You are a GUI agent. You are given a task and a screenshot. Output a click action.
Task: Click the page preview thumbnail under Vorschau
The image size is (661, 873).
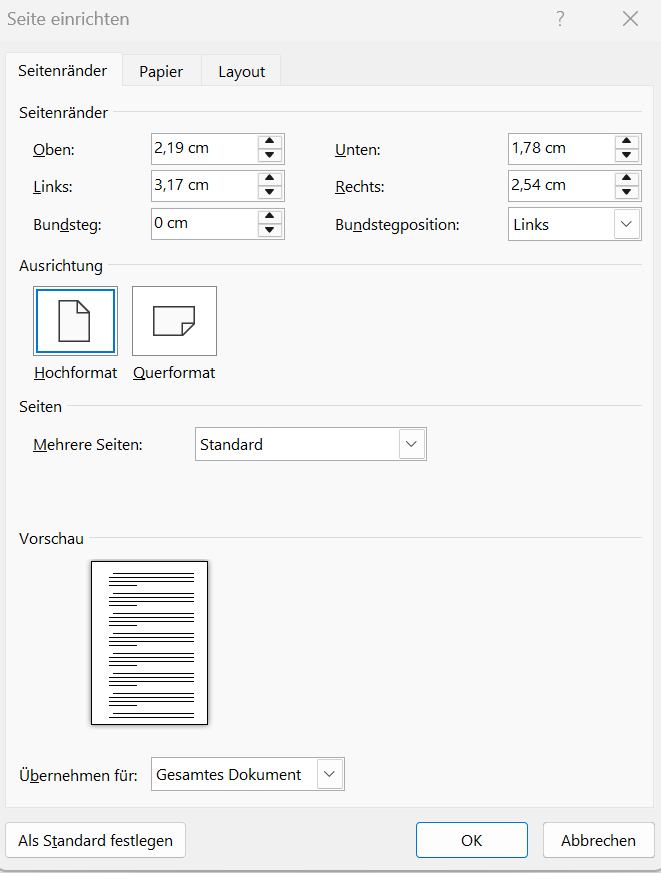(149, 642)
